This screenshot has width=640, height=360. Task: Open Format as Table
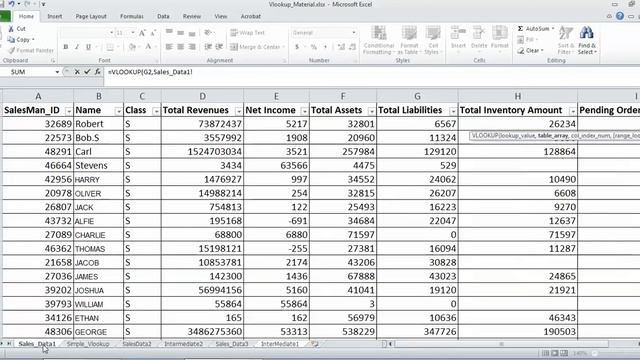[x=409, y=40]
